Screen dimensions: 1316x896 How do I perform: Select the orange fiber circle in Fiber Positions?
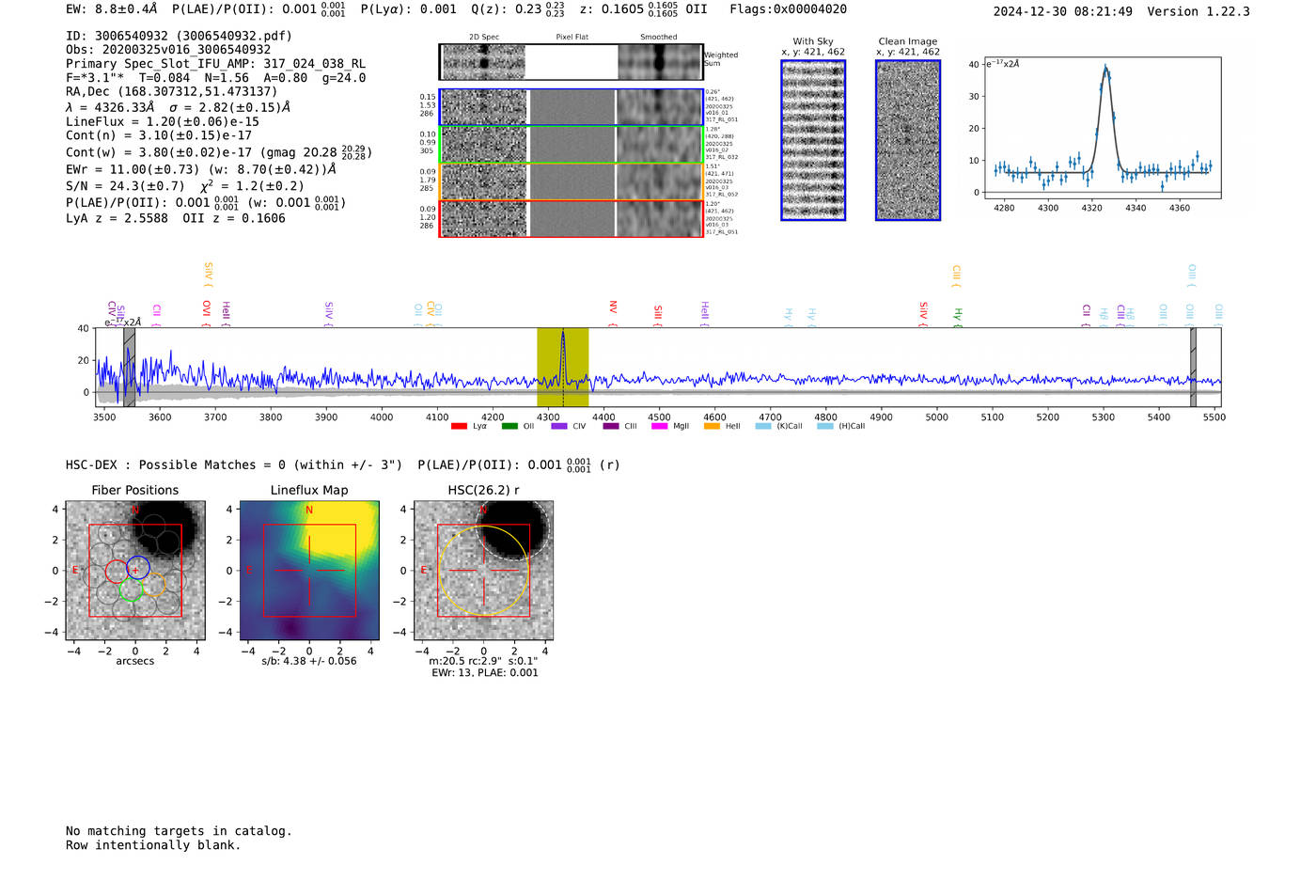point(153,586)
